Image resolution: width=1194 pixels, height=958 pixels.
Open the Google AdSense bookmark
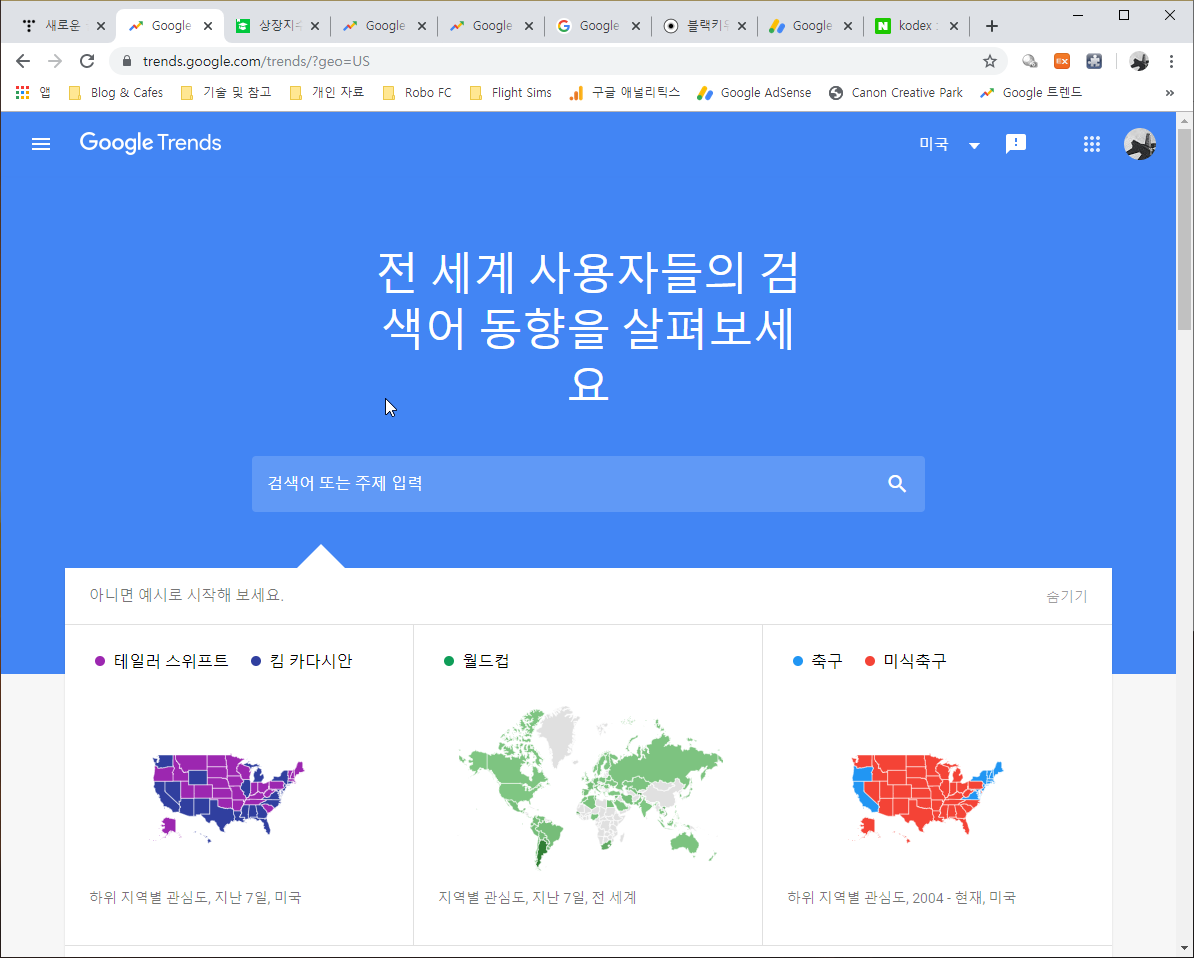click(755, 93)
